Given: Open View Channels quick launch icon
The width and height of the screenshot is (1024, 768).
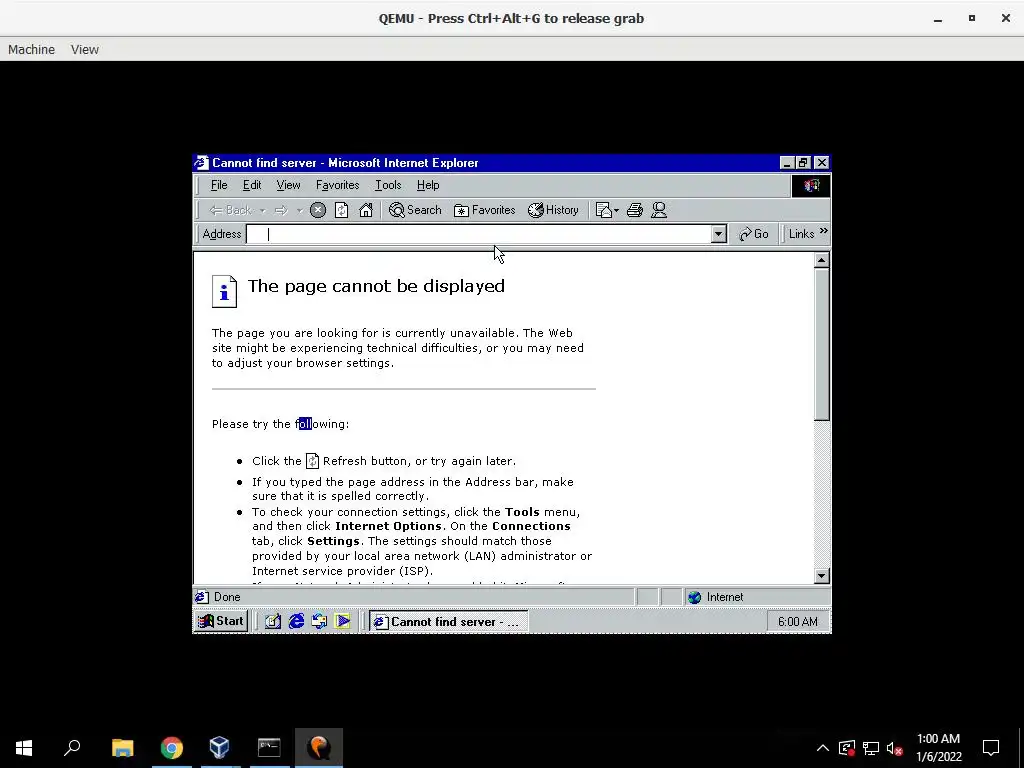Looking at the screenshot, I should click(343, 621).
